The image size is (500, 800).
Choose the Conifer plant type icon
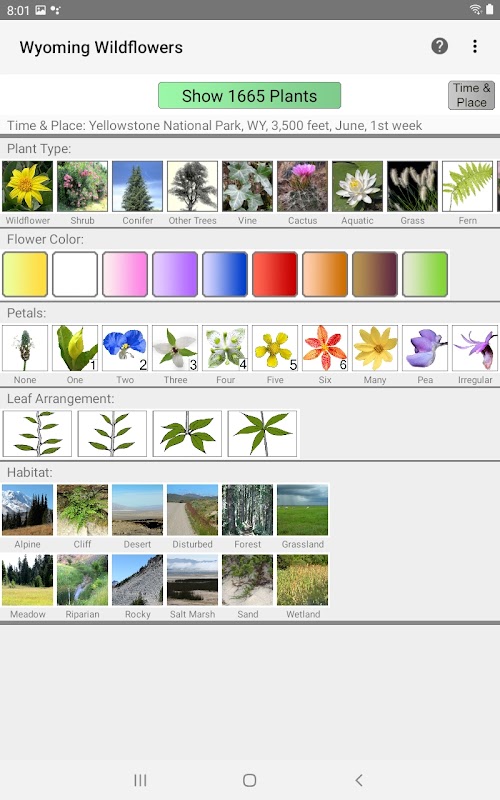(x=137, y=186)
